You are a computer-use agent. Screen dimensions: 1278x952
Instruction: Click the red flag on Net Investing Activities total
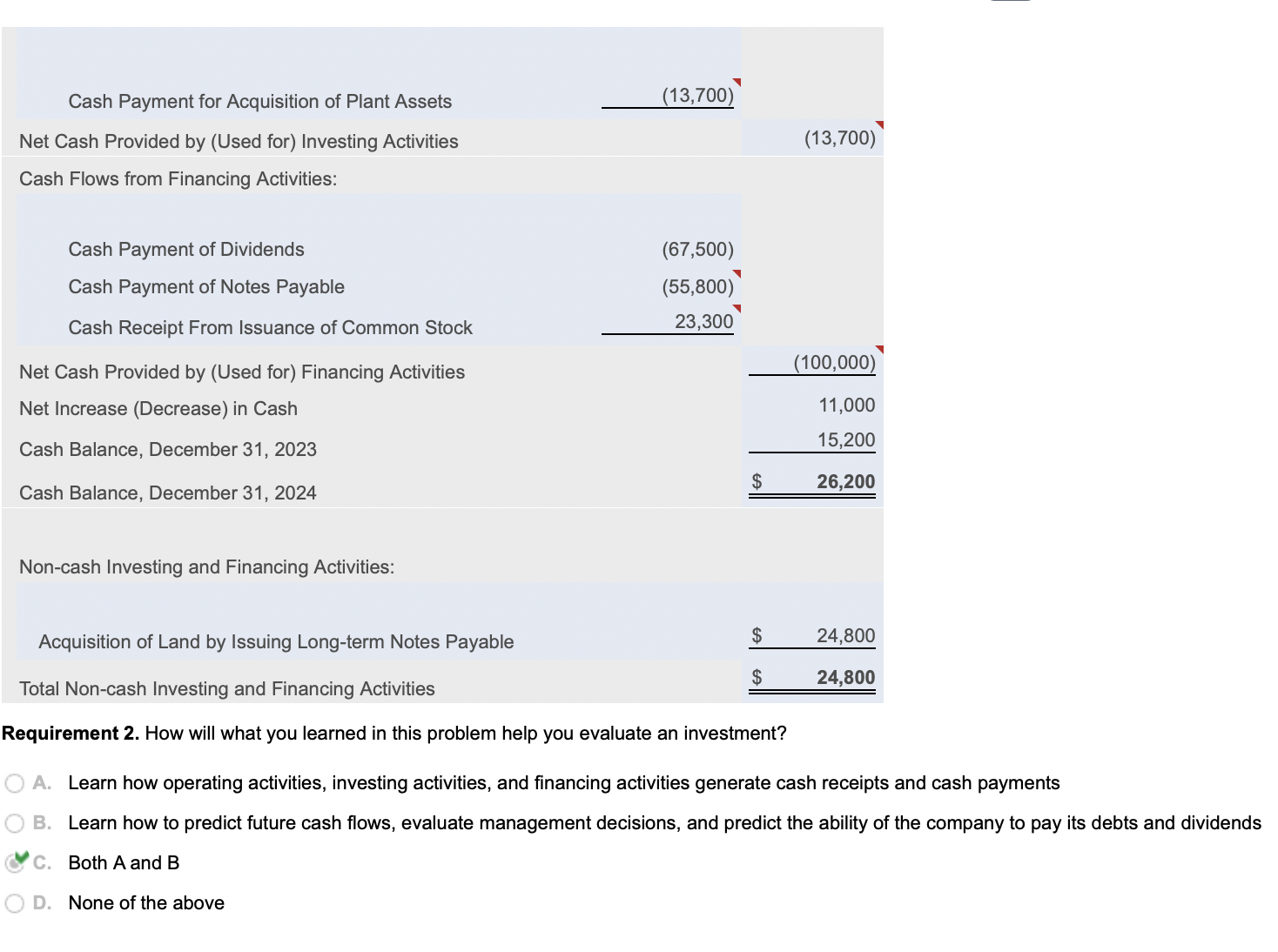coord(879,124)
